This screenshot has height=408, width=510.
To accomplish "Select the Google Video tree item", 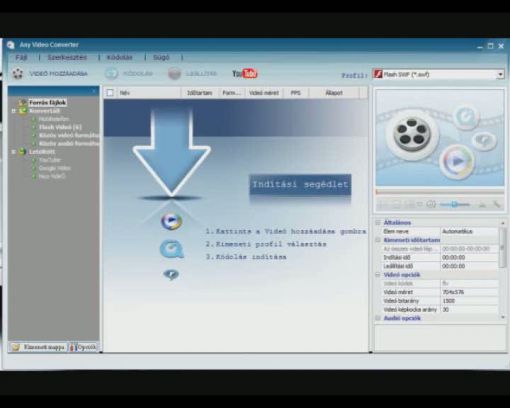I will (x=55, y=168).
